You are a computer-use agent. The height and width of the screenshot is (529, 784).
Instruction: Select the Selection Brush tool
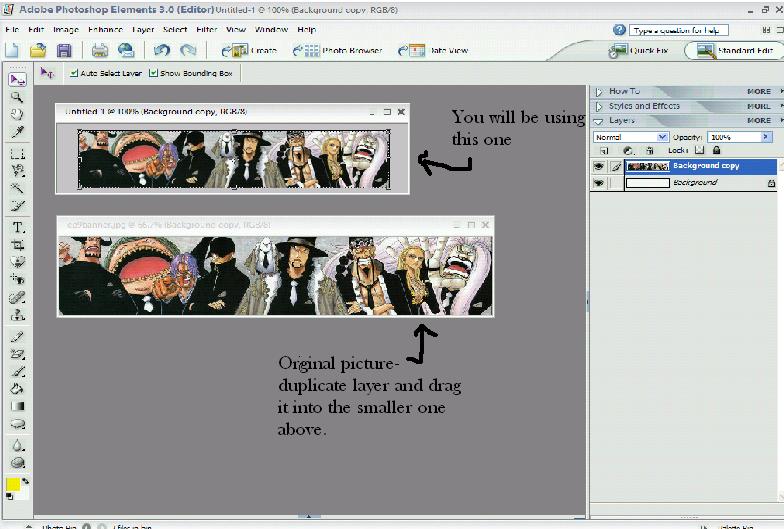18,206
